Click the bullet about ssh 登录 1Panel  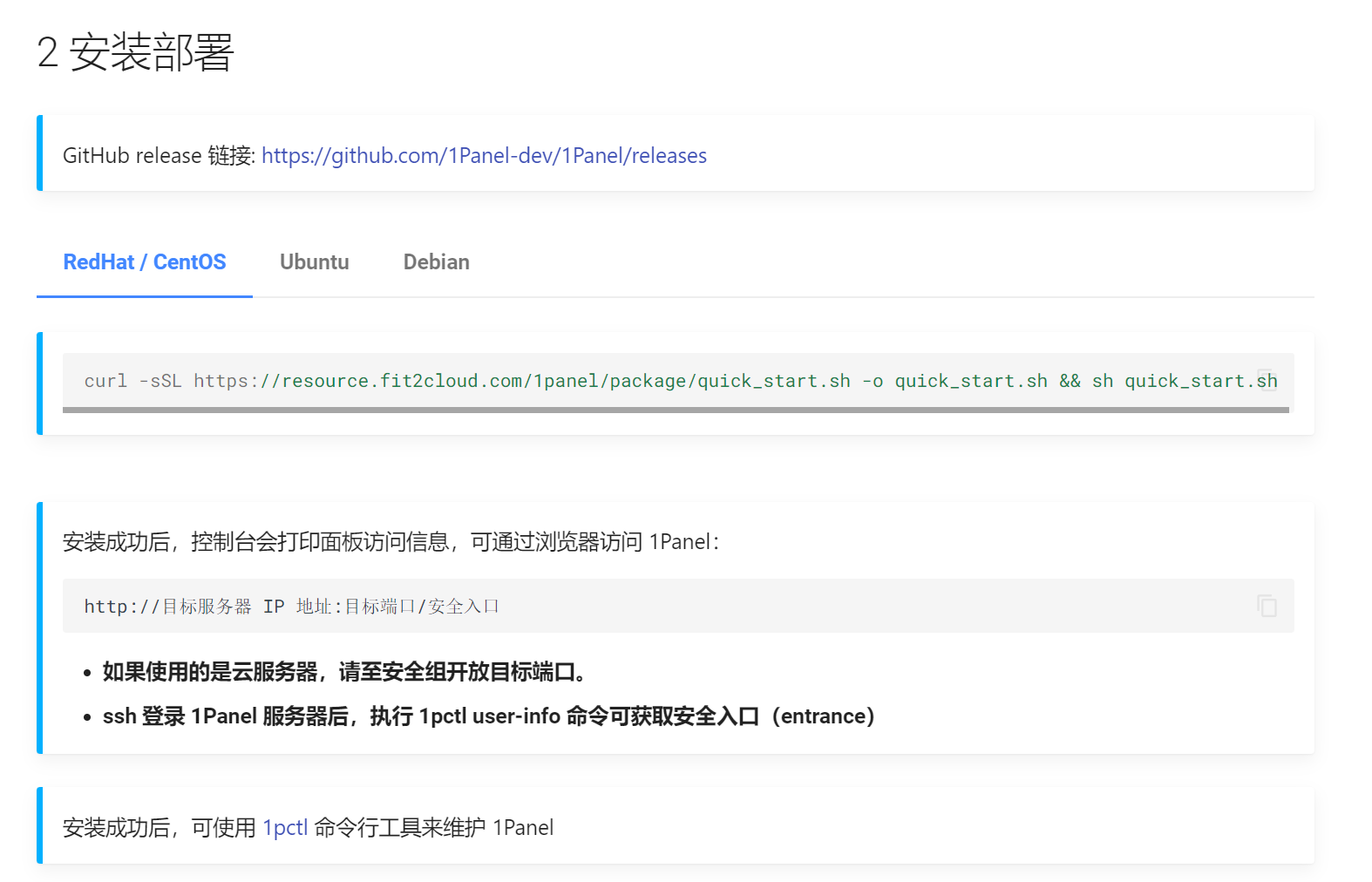point(489,716)
